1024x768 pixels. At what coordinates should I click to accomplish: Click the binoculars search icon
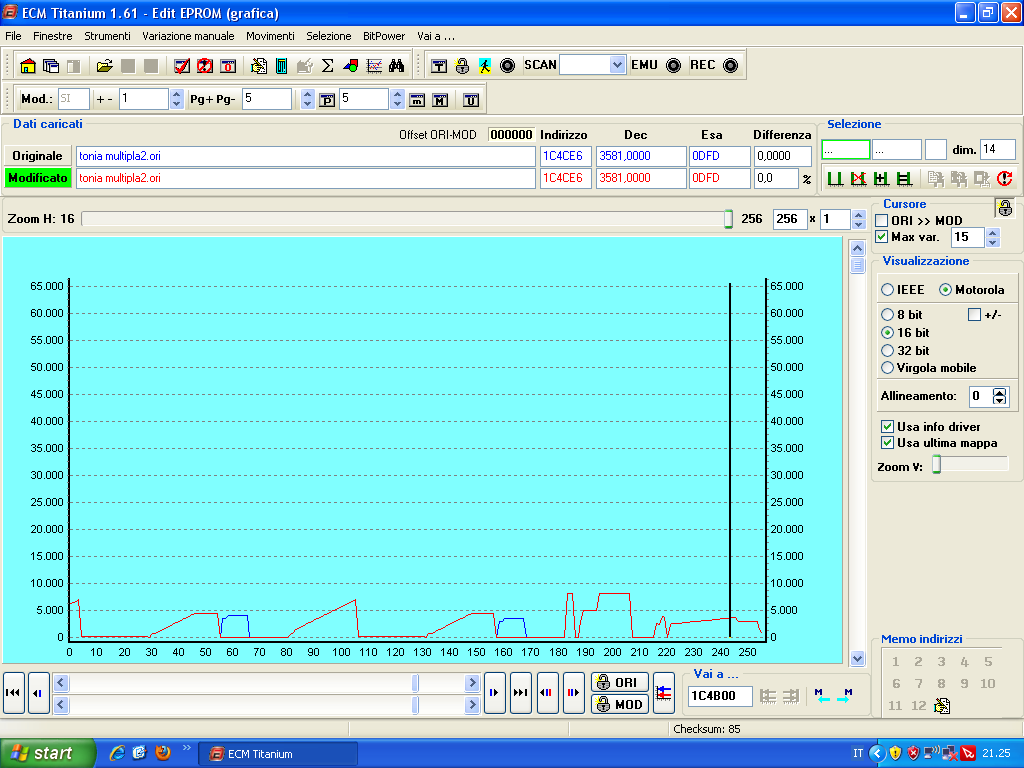[396, 66]
